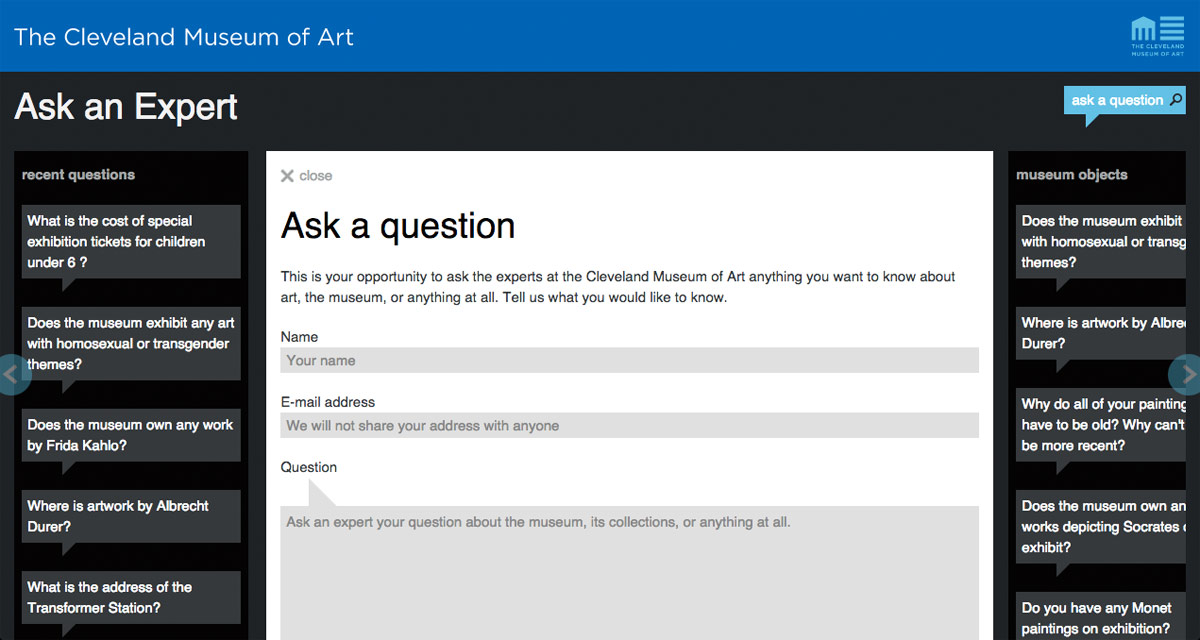This screenshot has width=1200, height=640.
Task: Click the magnifier icon on ask a question
Action: (x=1176, y=99)
